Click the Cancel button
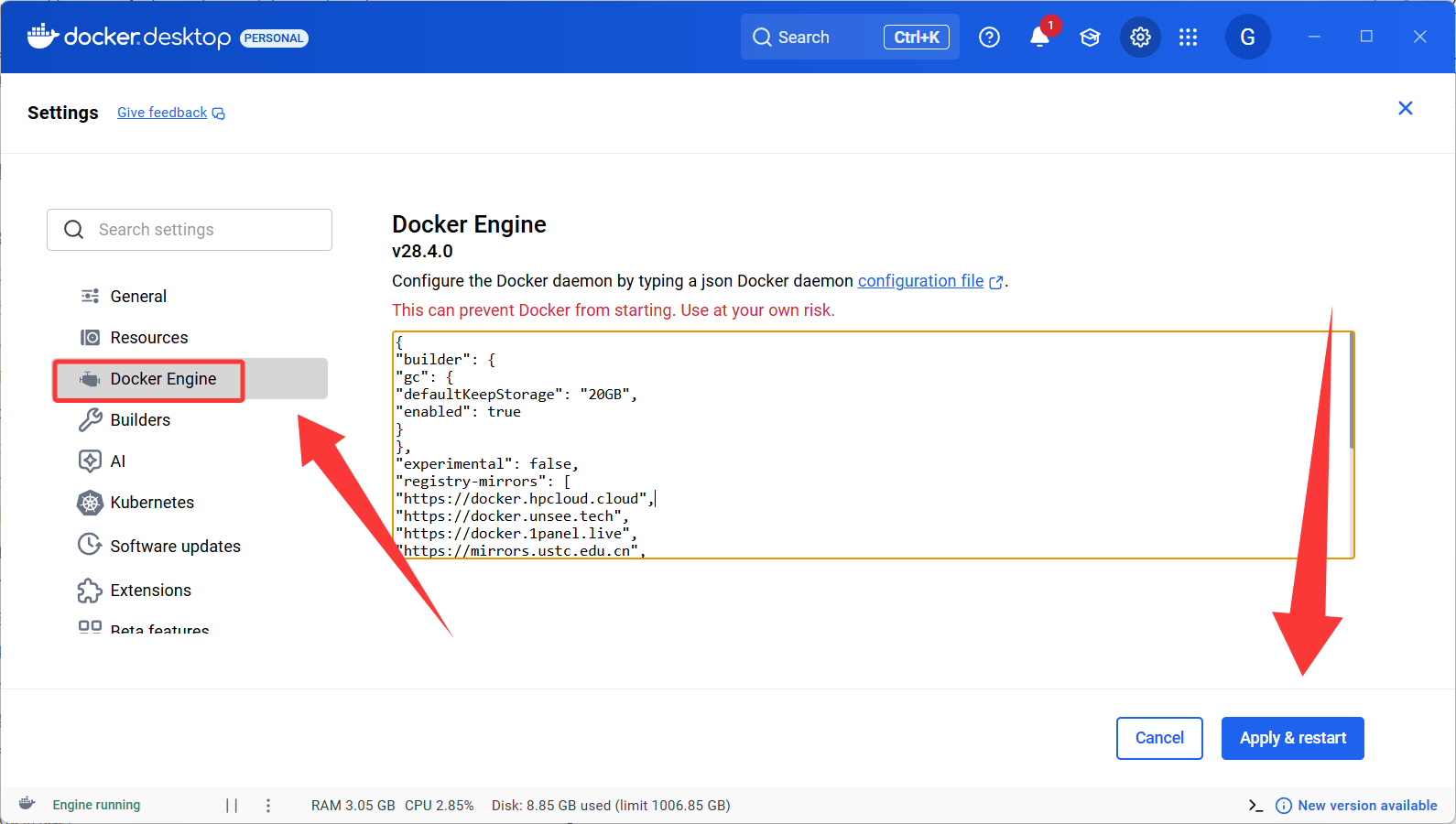The width and height of the screenshot is (1456, 824). tap(1159, 738)
